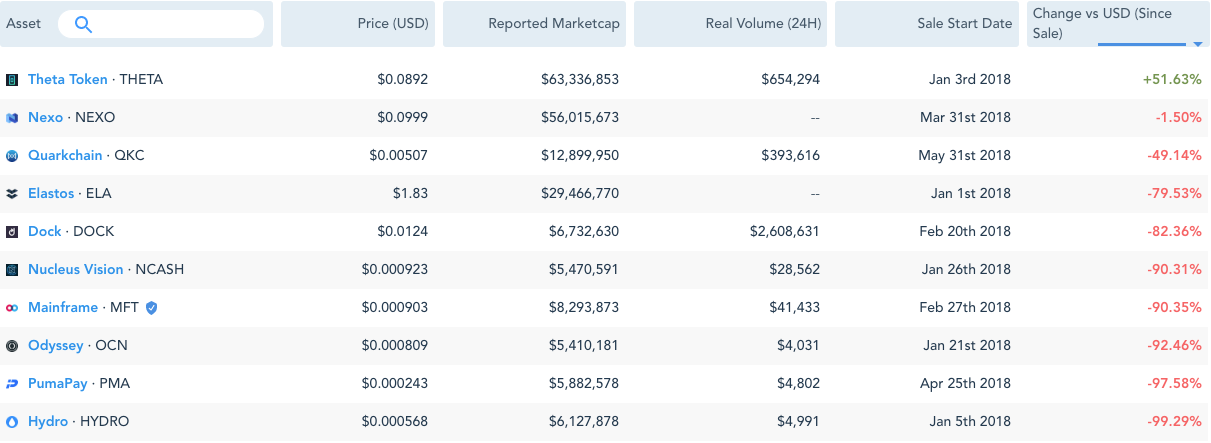Click the Mainframe logo icon

pyautogui.click(x=12, y=308)
